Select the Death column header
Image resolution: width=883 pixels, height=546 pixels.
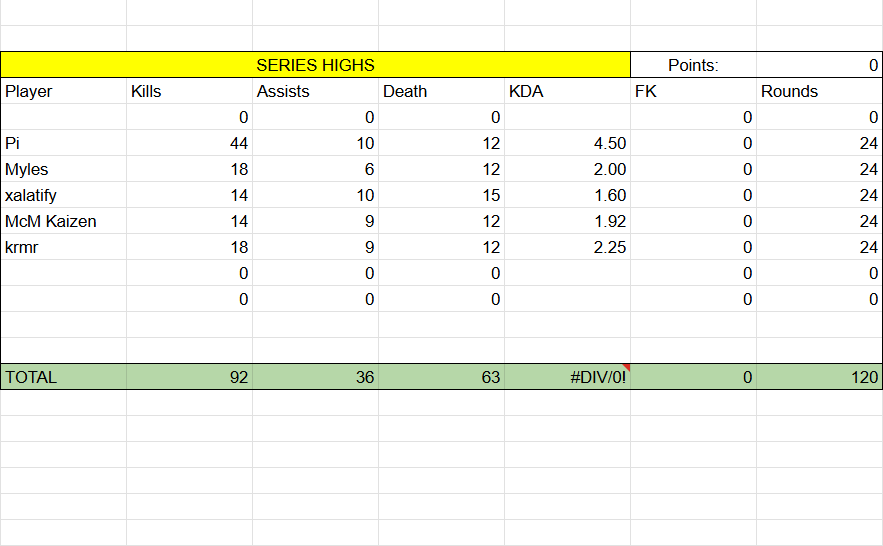click(442, 91)
